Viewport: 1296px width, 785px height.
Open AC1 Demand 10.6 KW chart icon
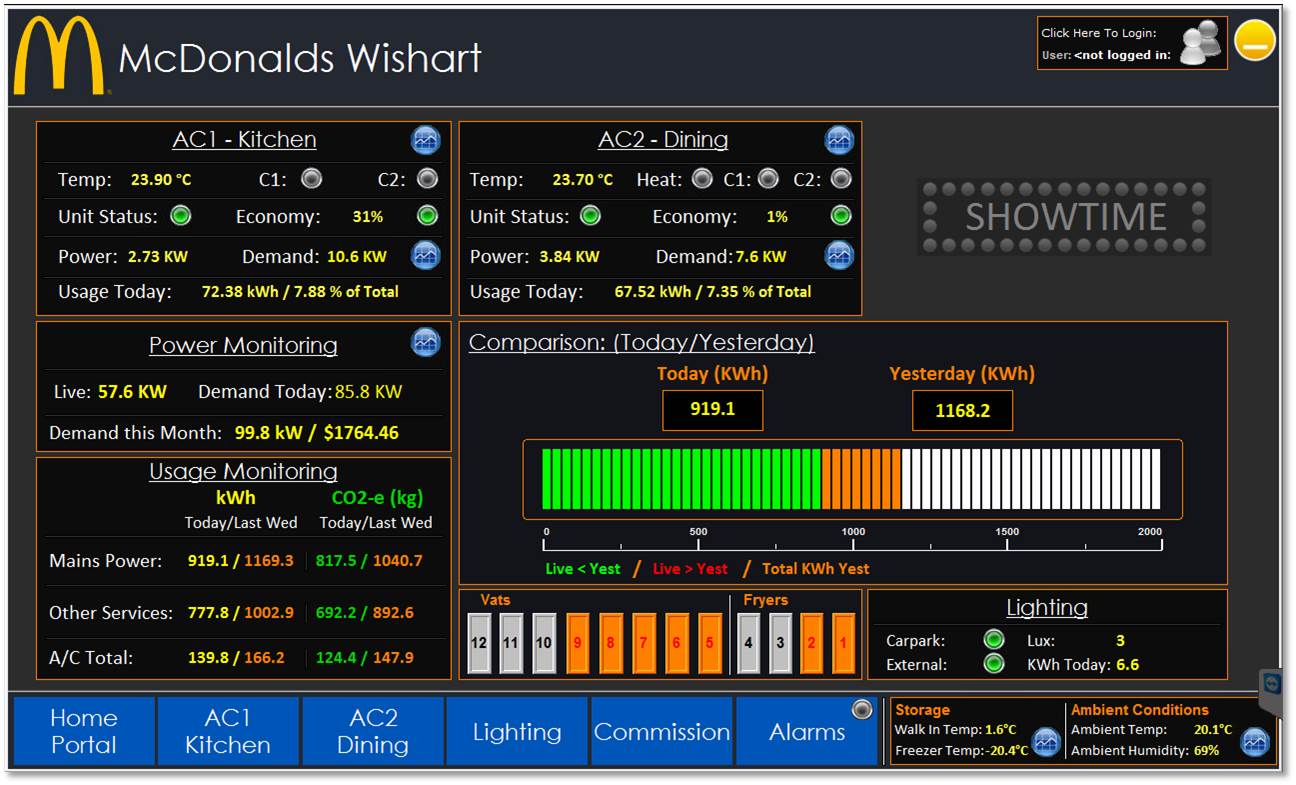426,255
